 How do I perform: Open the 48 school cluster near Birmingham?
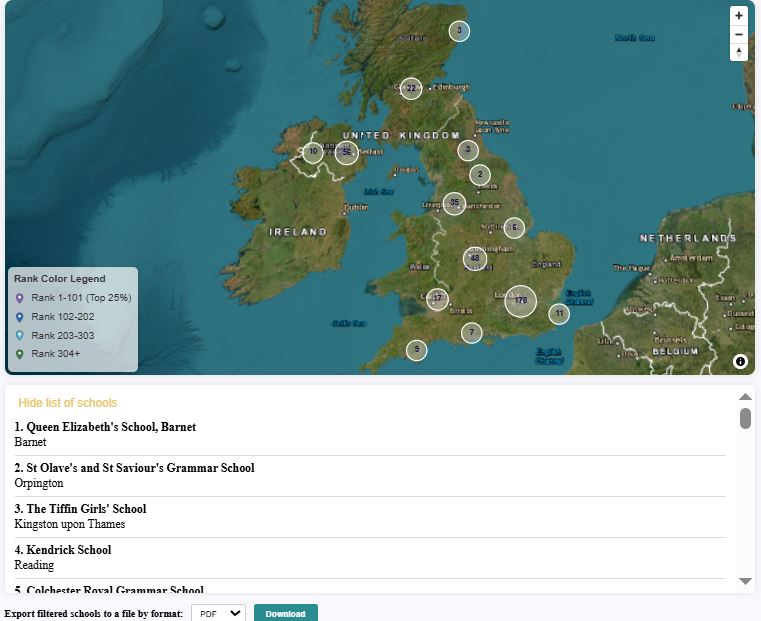point(475,258)
